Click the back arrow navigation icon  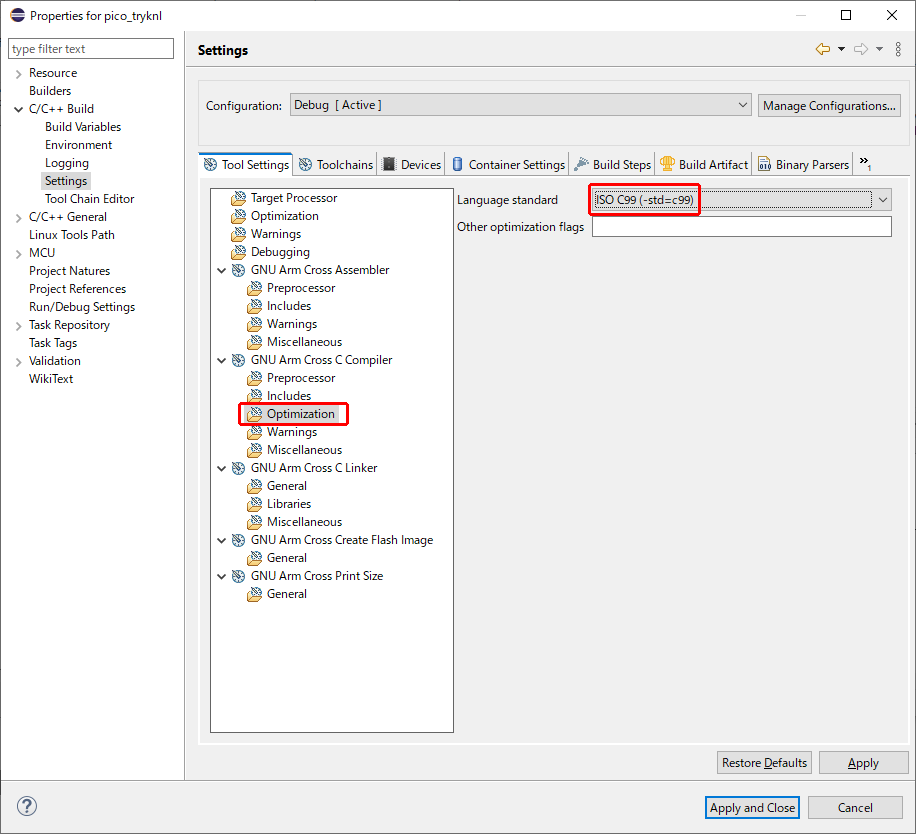822,49
